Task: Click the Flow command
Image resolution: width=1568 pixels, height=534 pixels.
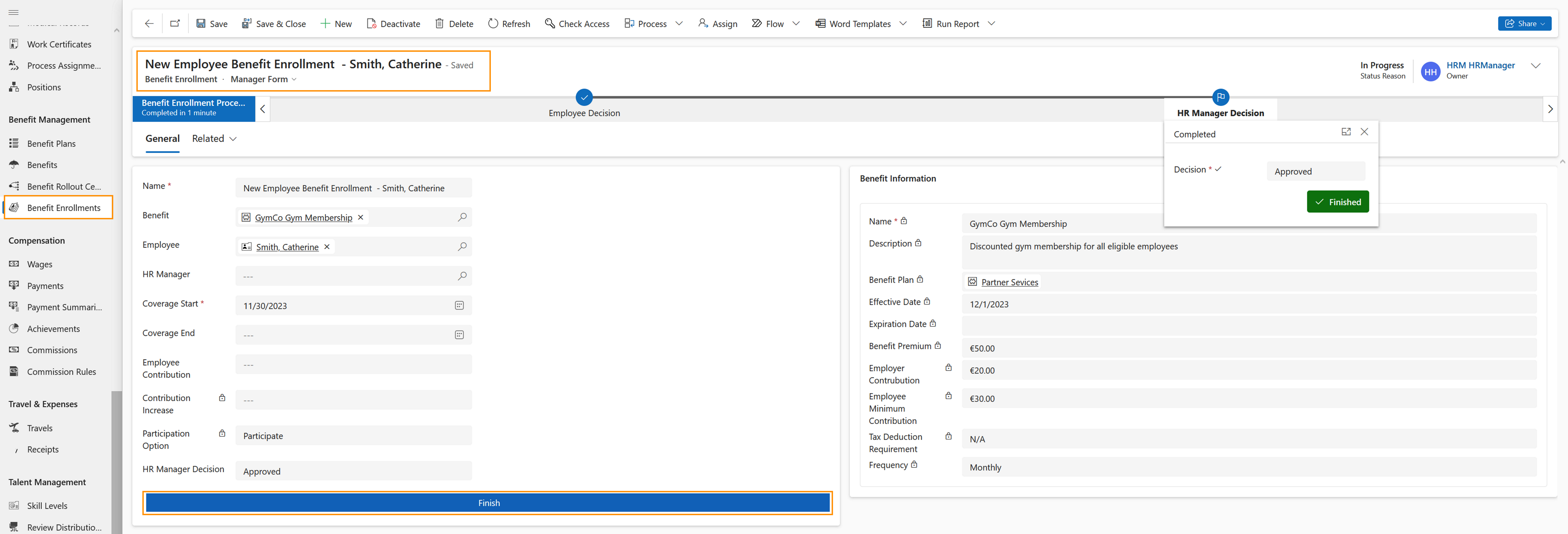Action: point(767,24)
